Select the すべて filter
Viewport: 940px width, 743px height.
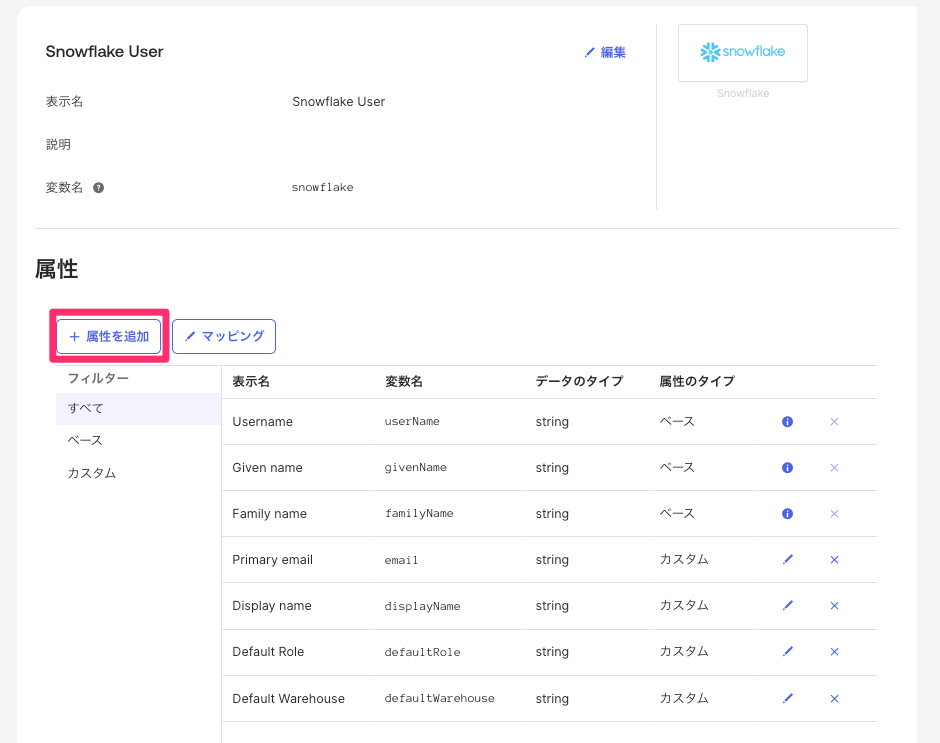[138, 408]
